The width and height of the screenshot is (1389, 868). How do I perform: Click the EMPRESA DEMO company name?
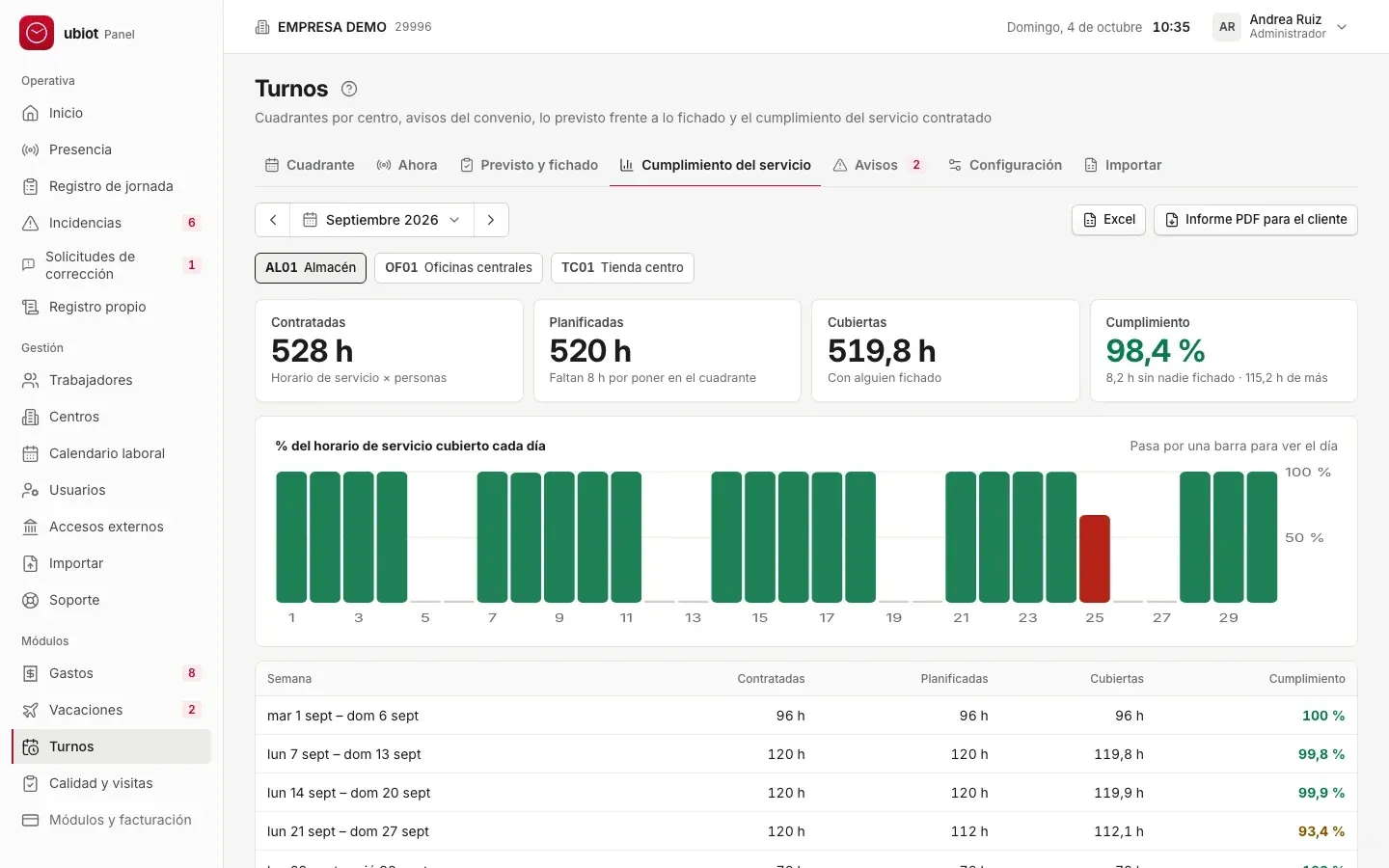(332, 27)
